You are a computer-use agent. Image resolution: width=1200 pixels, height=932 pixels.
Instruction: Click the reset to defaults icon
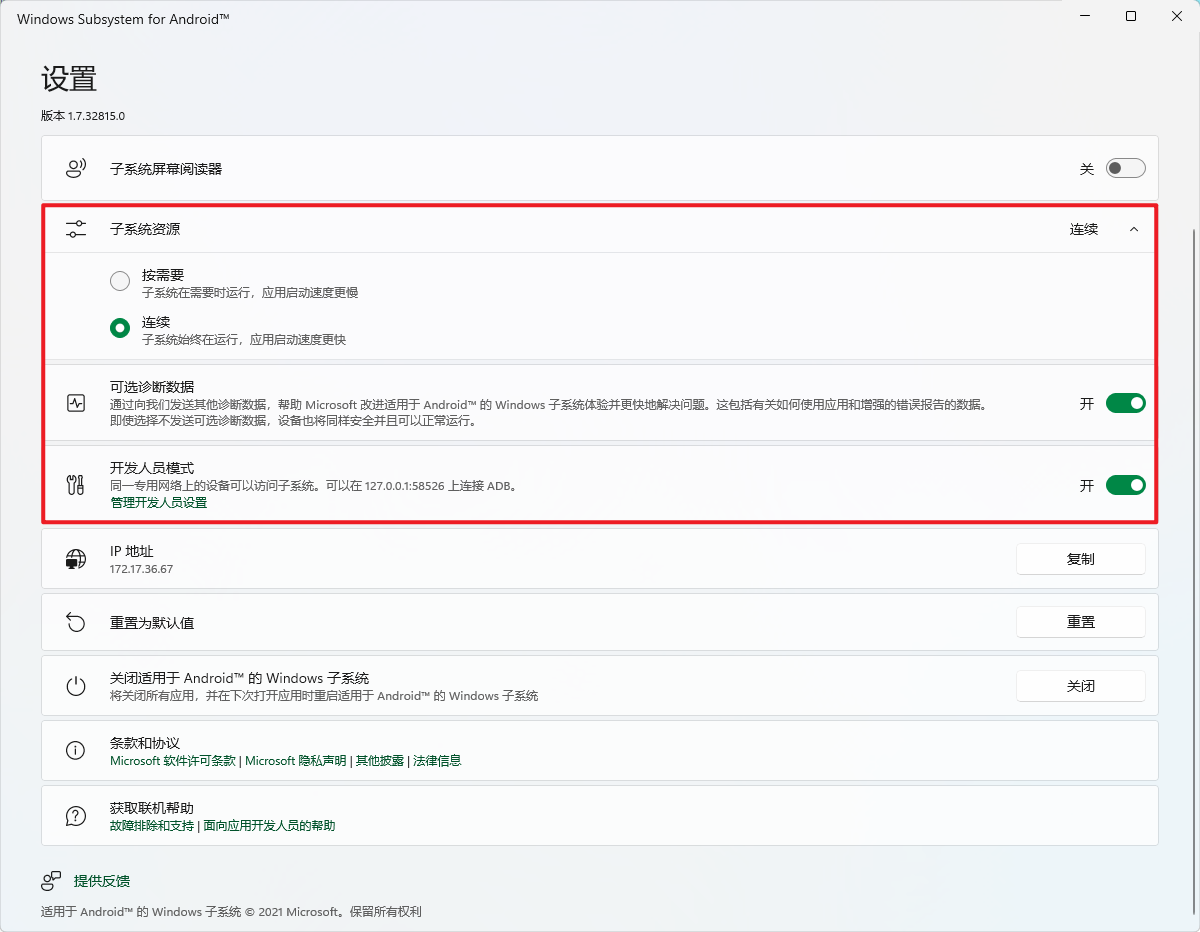point(76,622)
